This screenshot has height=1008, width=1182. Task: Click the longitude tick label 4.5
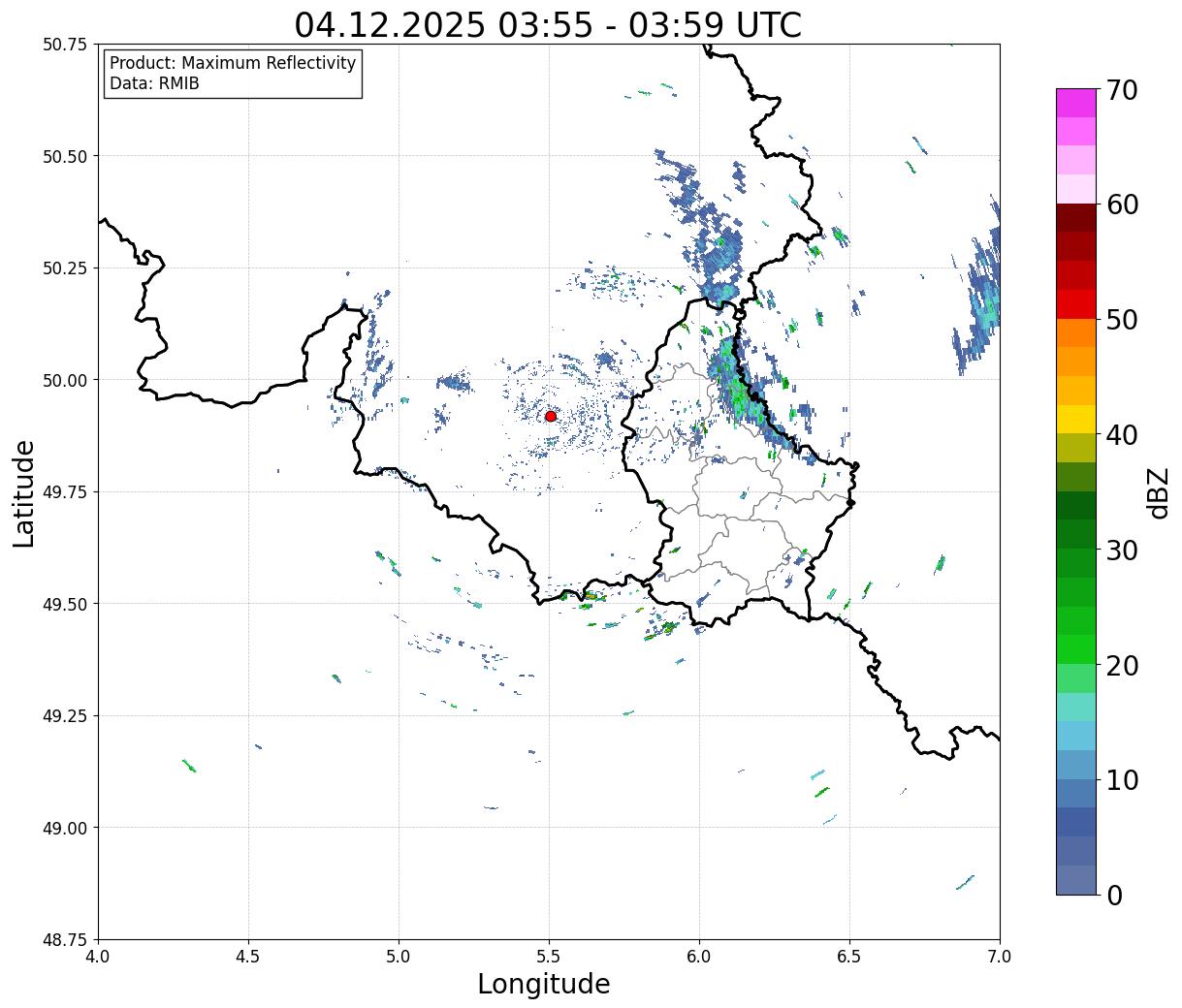pyautogui.click(x=248, y=957)
